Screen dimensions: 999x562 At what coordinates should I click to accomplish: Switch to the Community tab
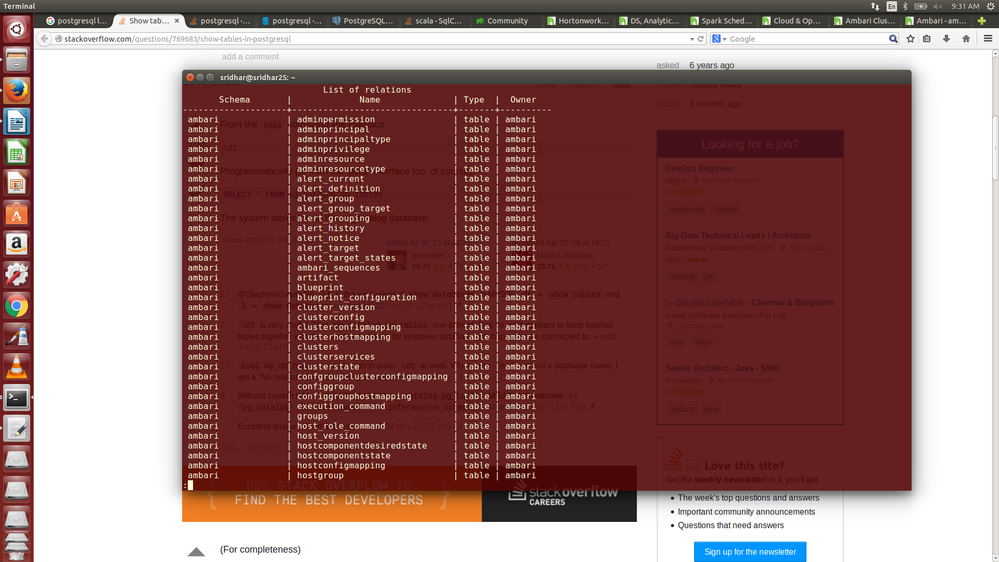pos(502,20)
